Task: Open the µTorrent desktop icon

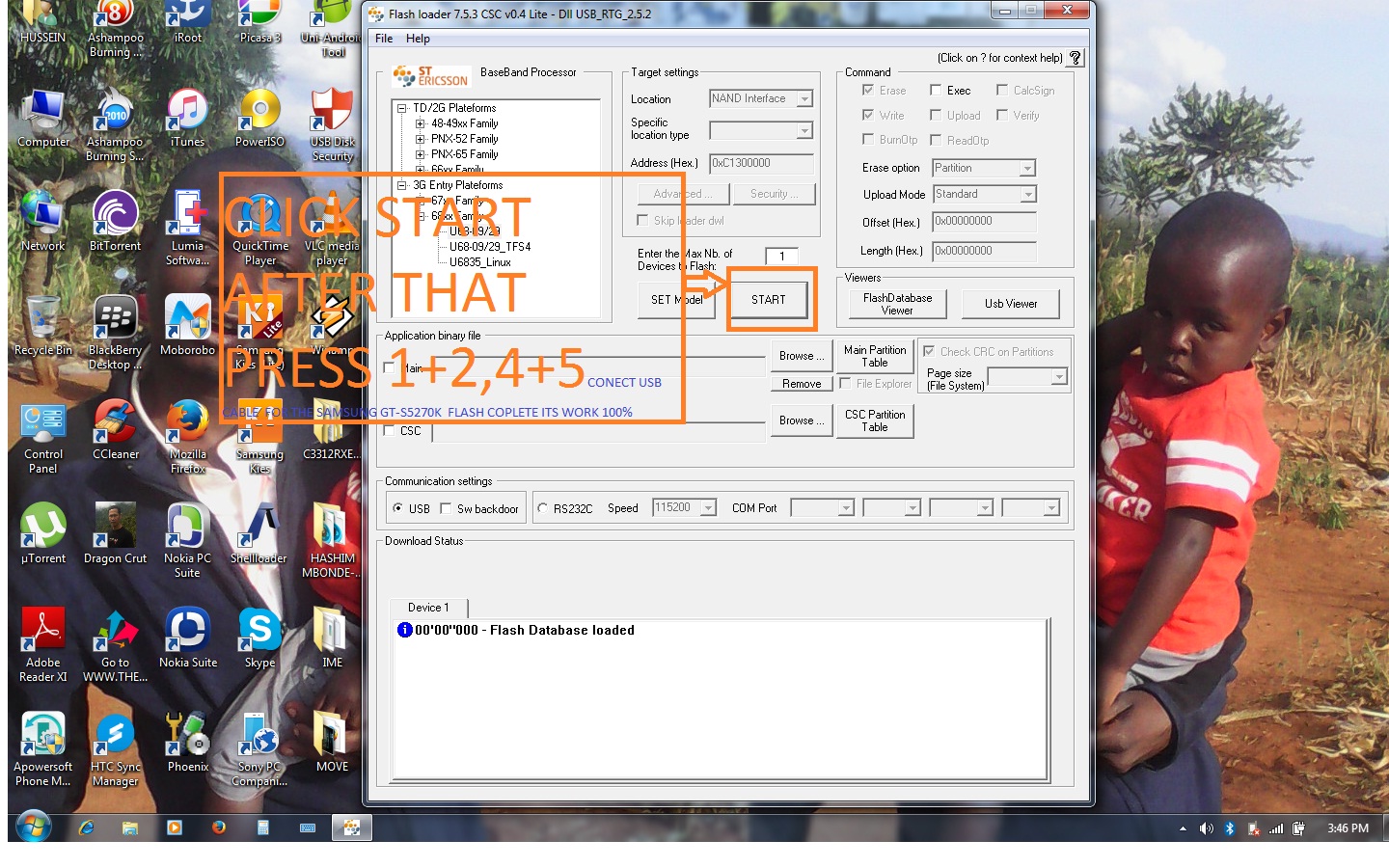Action: coord(43,534)
